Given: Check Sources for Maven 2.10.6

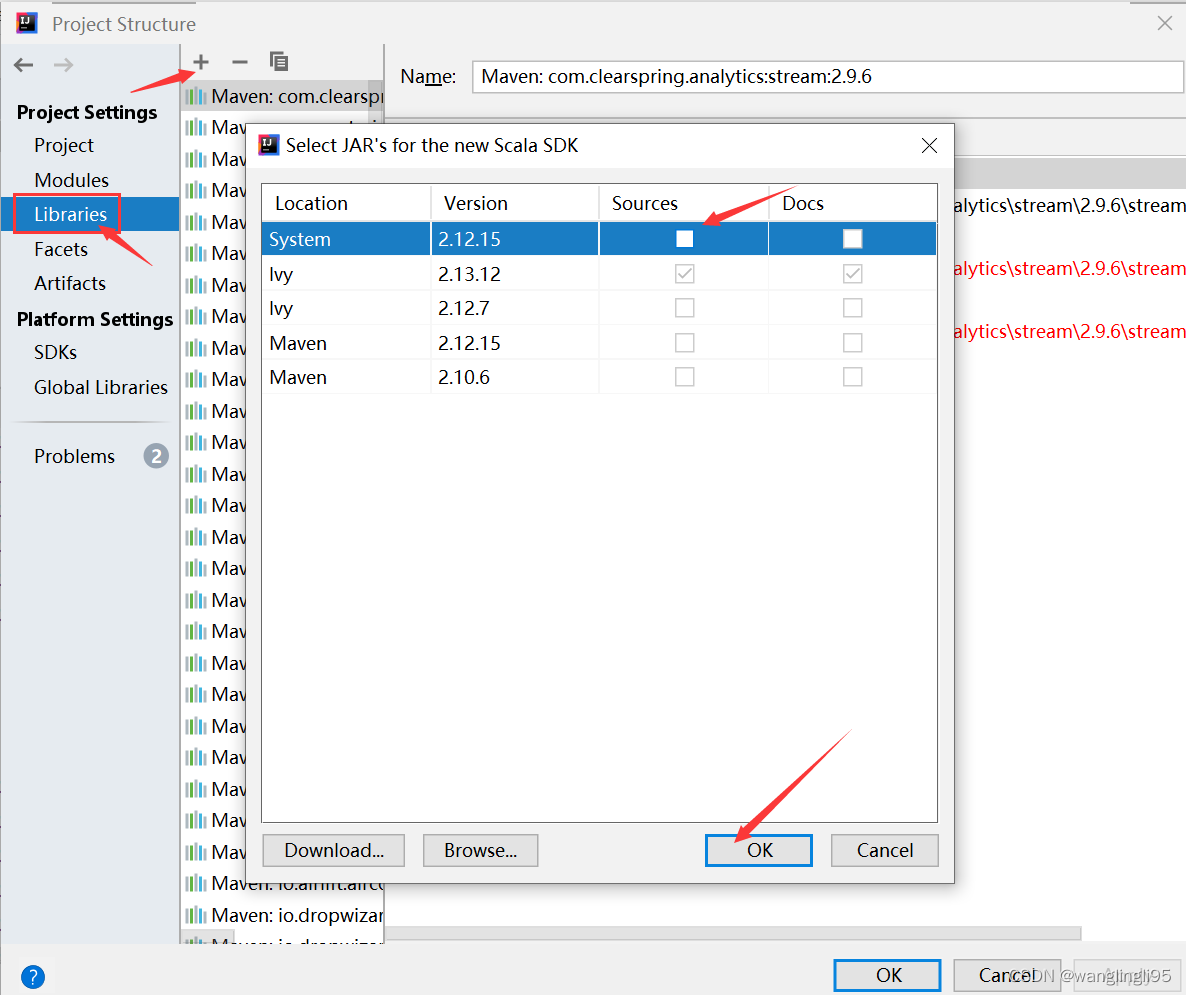Looking at the screenshot, I should pos(685,377).
